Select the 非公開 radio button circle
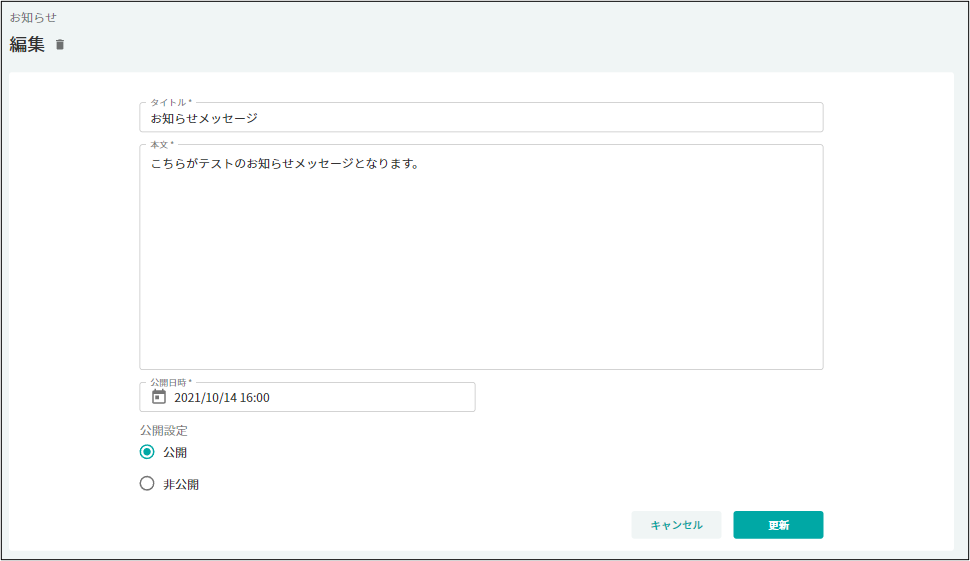970x561 pixels. (147, 484)
